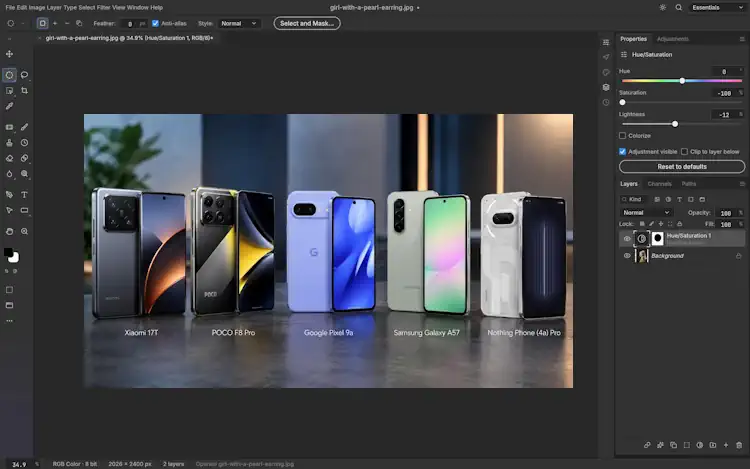This screenshot has height=469, width=750.
Task: Toggle lock transparent pixels
Action: (642, 224)
